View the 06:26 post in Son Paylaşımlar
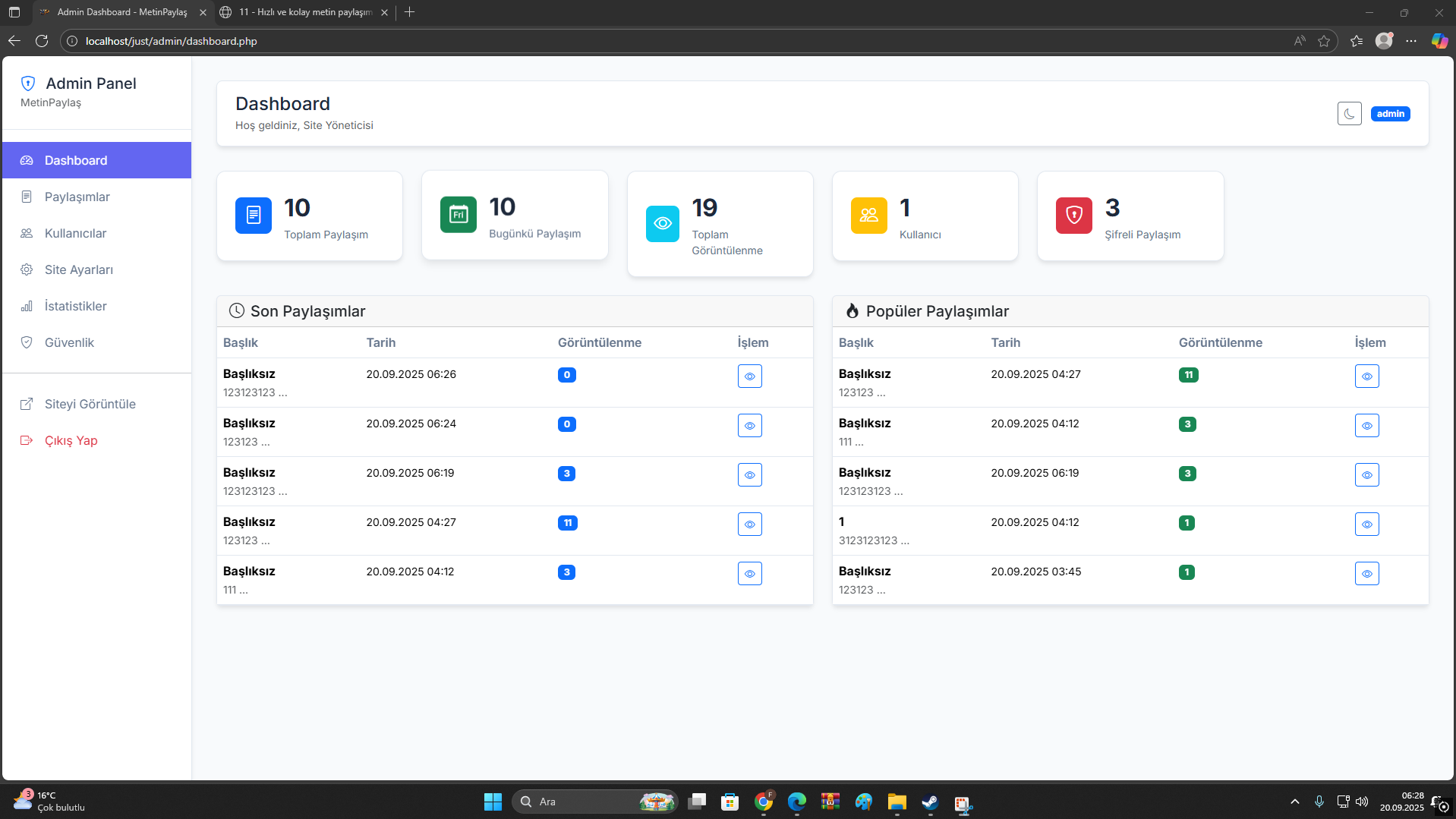 (x=749, y=376)
